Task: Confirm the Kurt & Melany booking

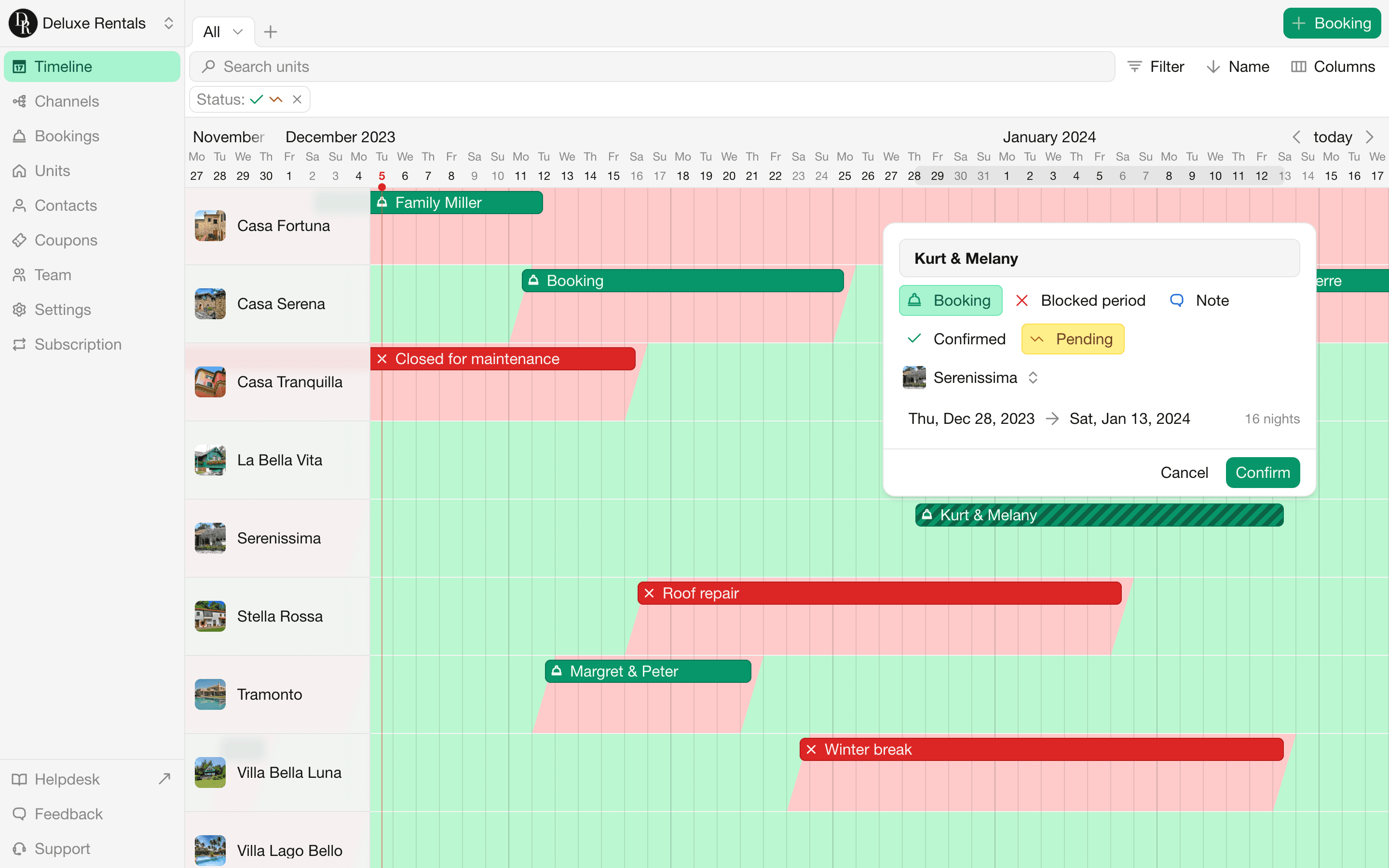Action: (1263, 472)
